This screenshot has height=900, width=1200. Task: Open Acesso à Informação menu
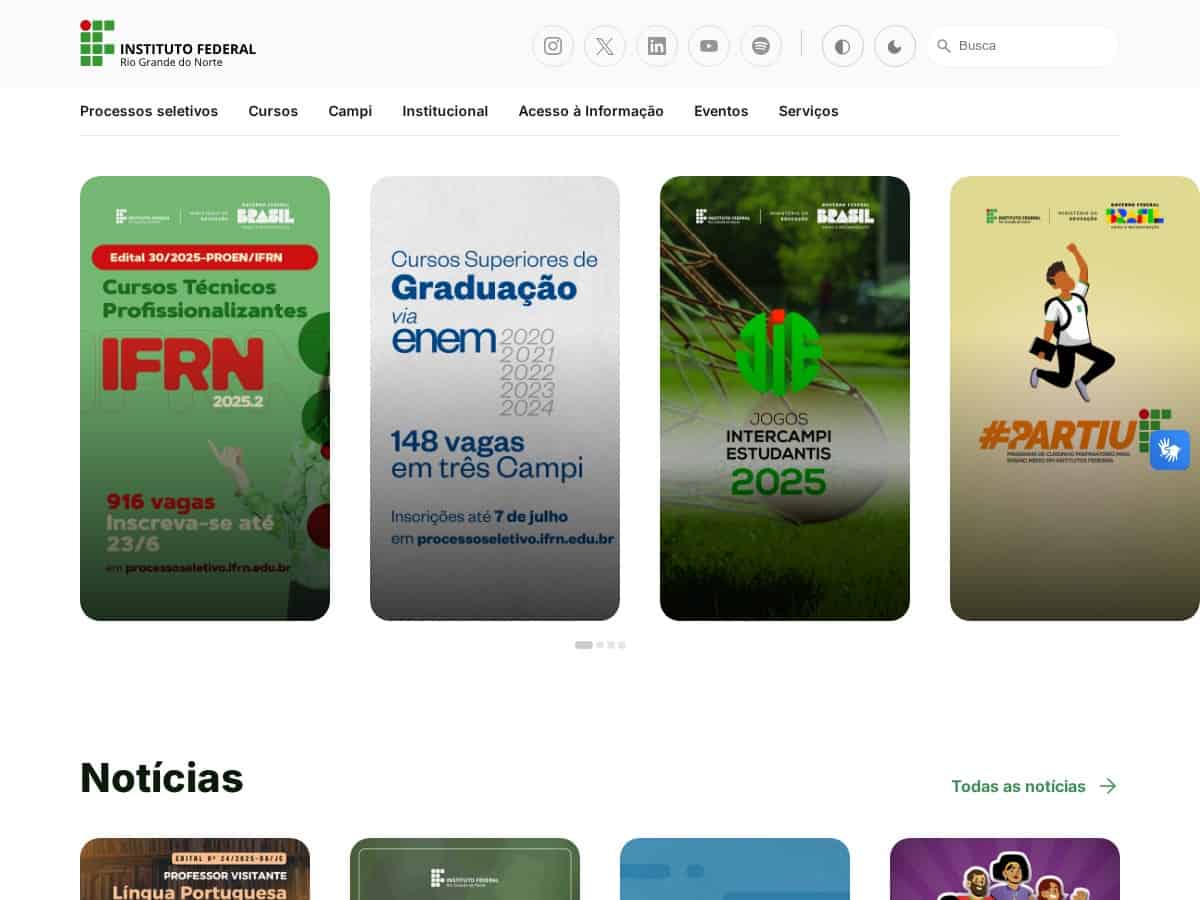[x=591, y=111]
